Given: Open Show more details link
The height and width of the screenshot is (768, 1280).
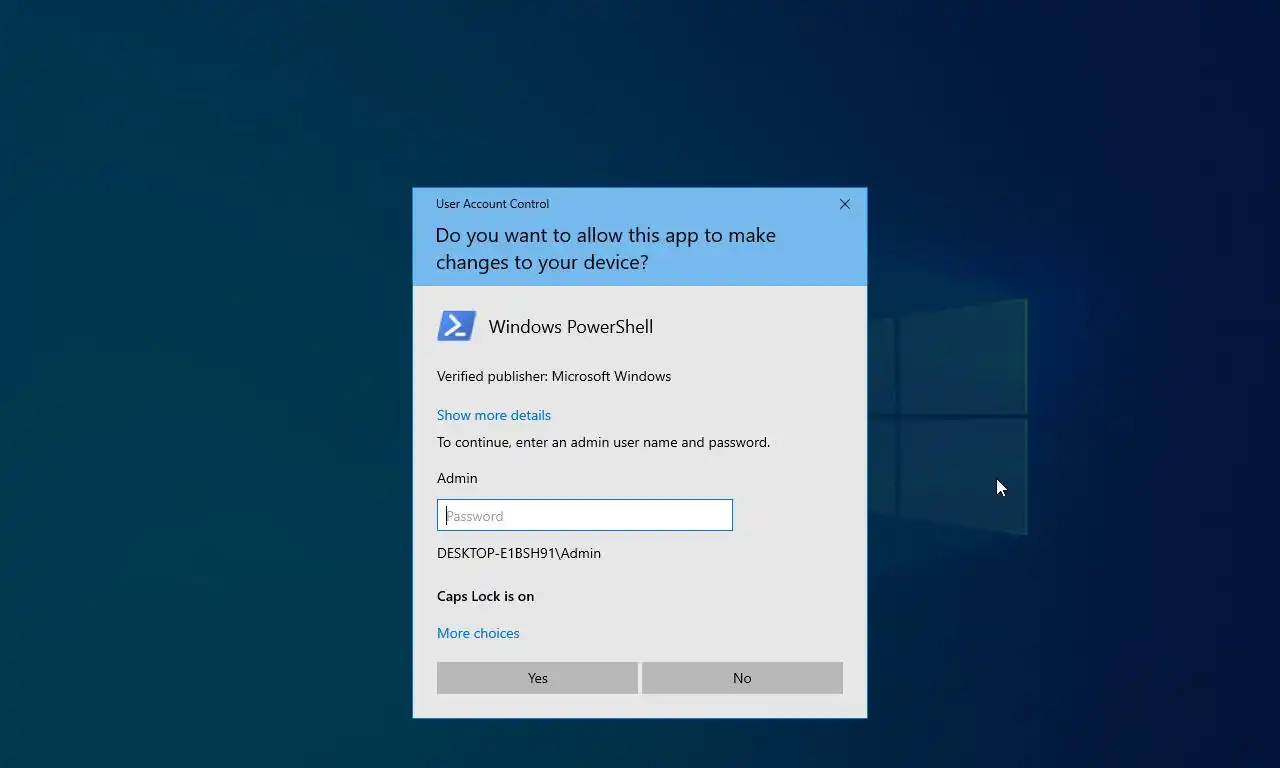Looking at the screenshot, I should coord(494,415).
